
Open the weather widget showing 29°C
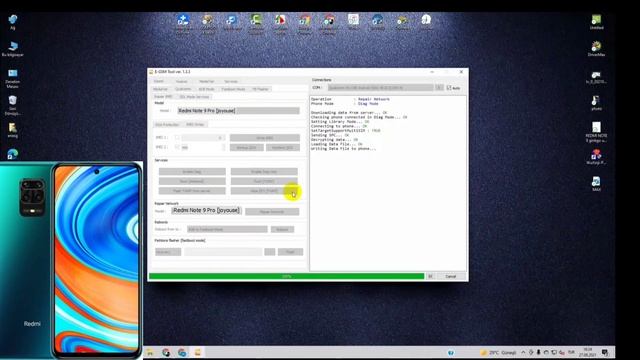click(x=498, y=352)
